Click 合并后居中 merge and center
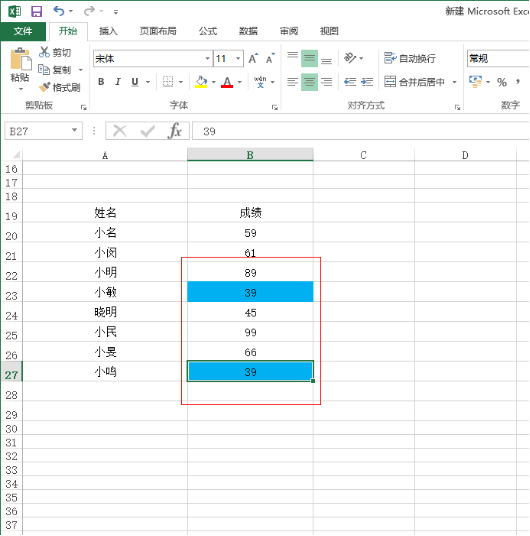Screen dimensions: 530x536 414,82
